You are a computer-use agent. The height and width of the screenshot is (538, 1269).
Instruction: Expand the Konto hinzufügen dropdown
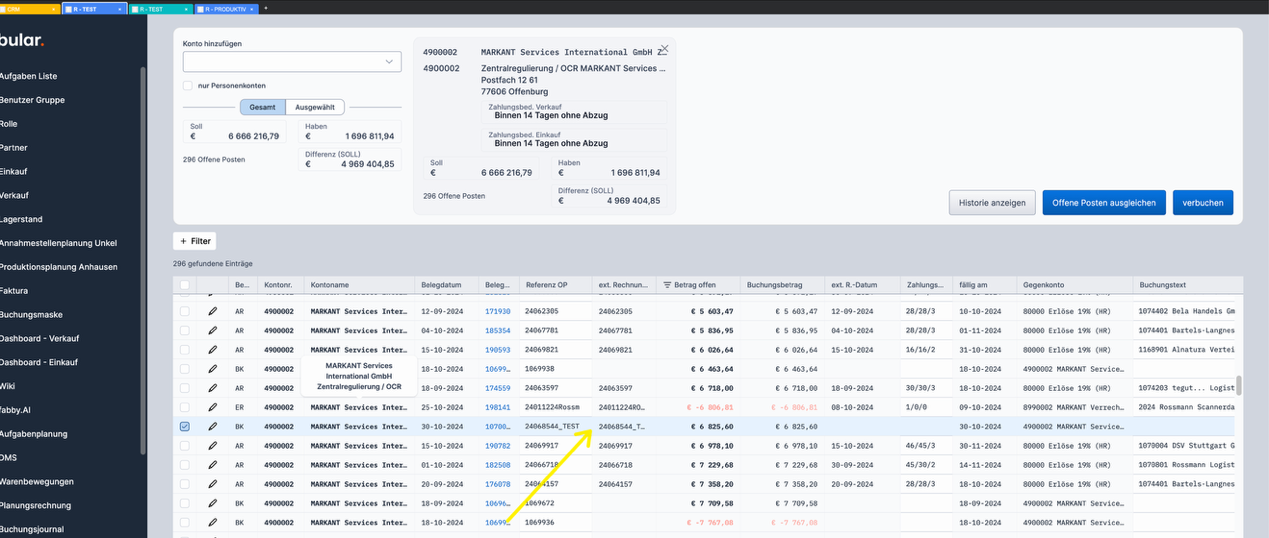tap(389, 62)
